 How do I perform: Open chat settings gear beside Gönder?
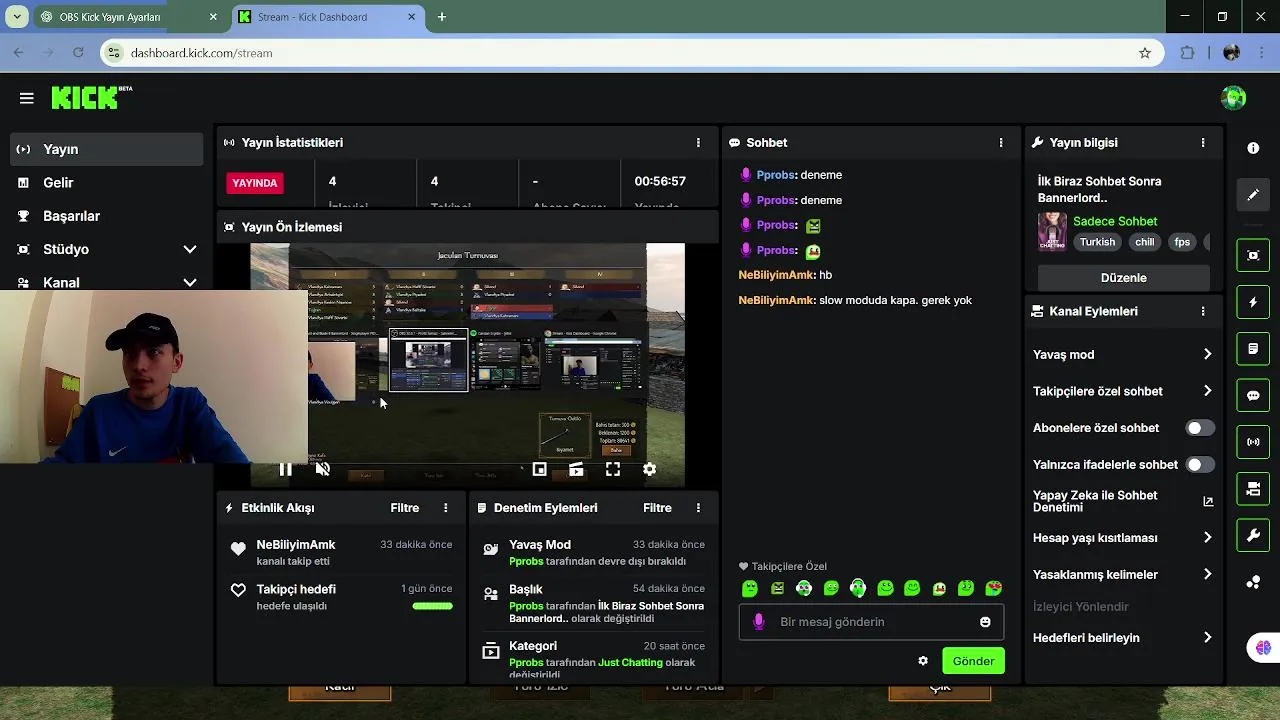click(923, 661)
